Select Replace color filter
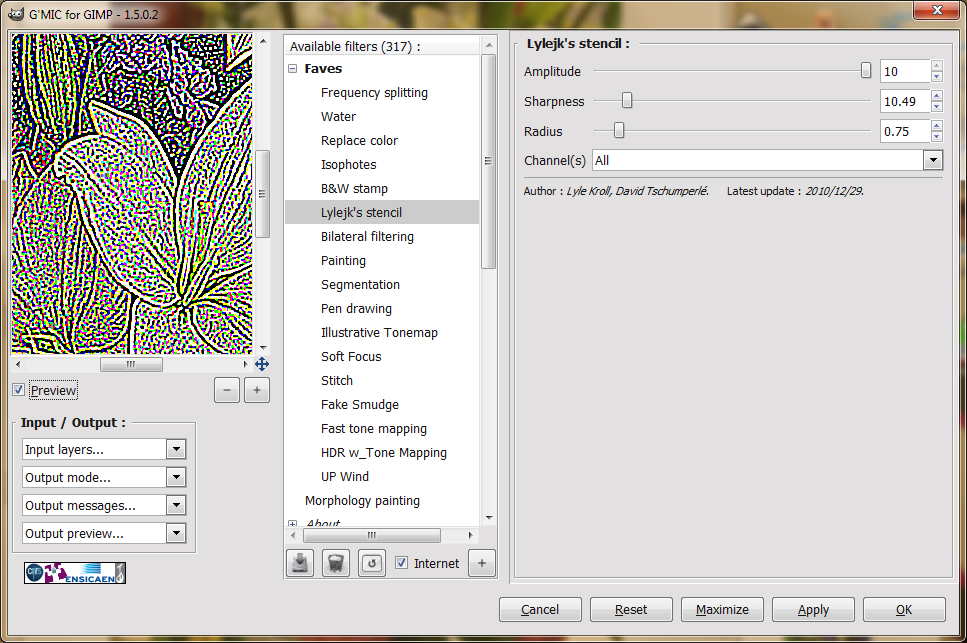The height and width of the screenshot is (643, 967). [x=359, y=141]
